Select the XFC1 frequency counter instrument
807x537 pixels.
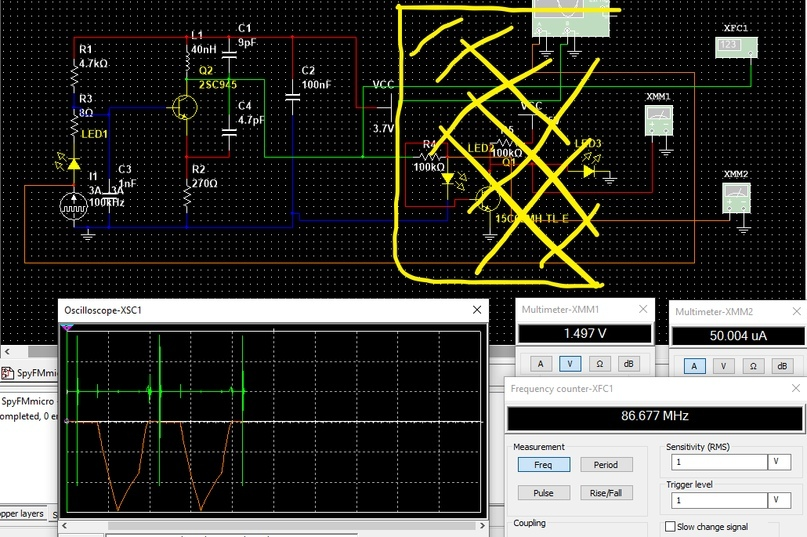coord(736,47)
